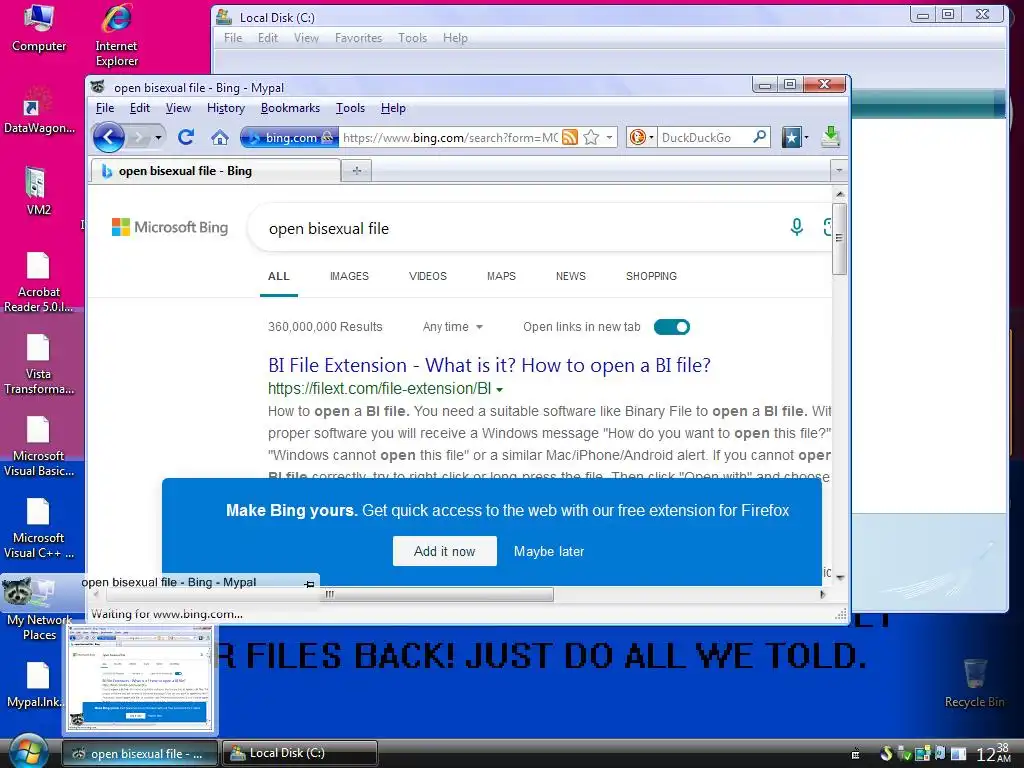Image resolution: width=1024 pixels, height=768 pixels.
Task: Open the Bookmarks menu in Mypal
Action: [x=290, y=108]
